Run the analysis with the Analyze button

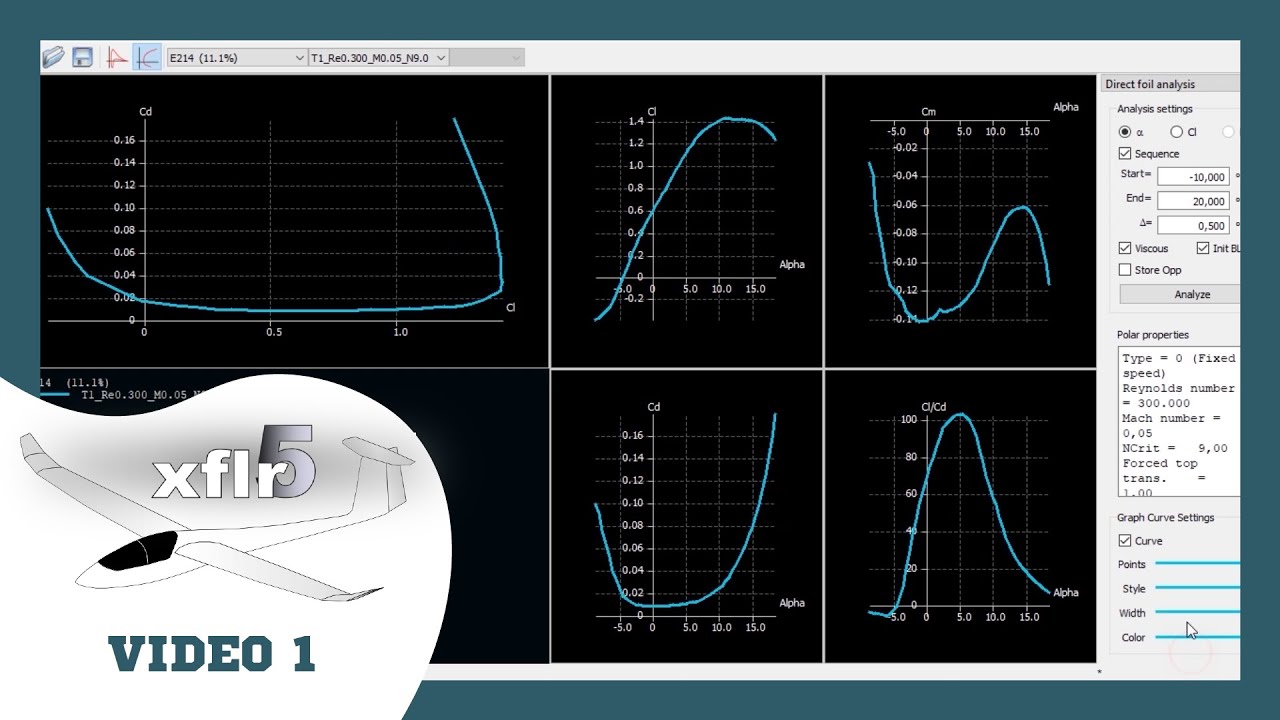tap(1180, 294)
